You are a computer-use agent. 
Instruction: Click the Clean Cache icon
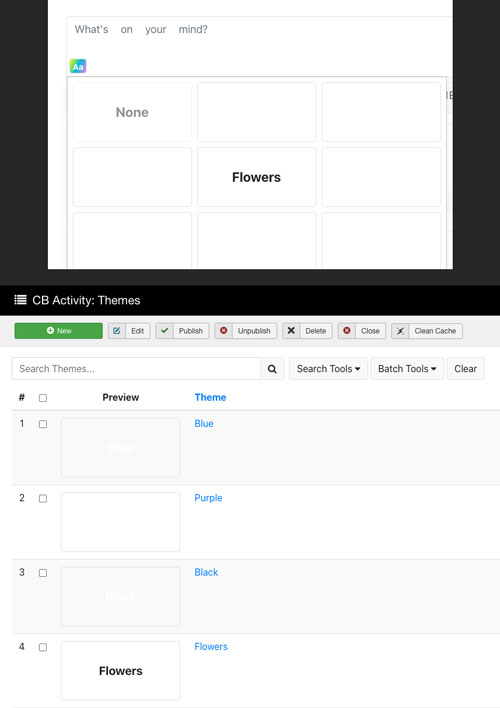[400, 331]
